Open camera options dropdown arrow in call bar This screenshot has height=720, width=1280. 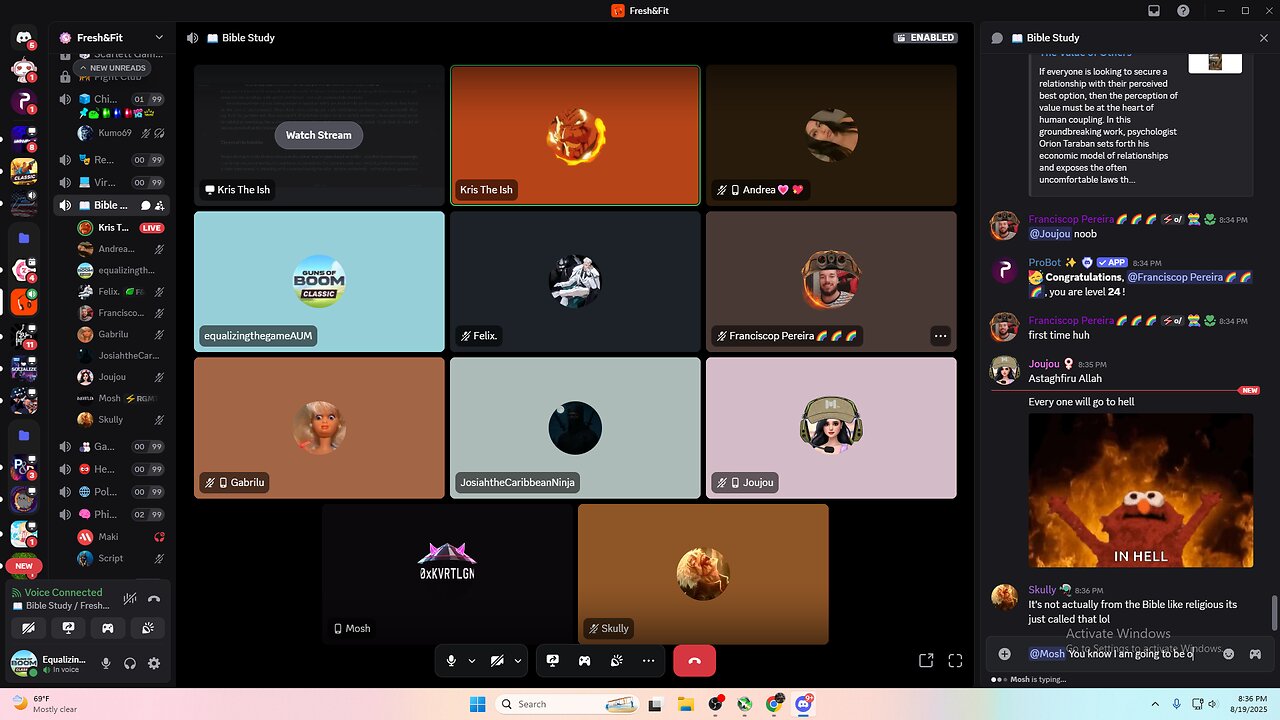click(x=518, y=660)
